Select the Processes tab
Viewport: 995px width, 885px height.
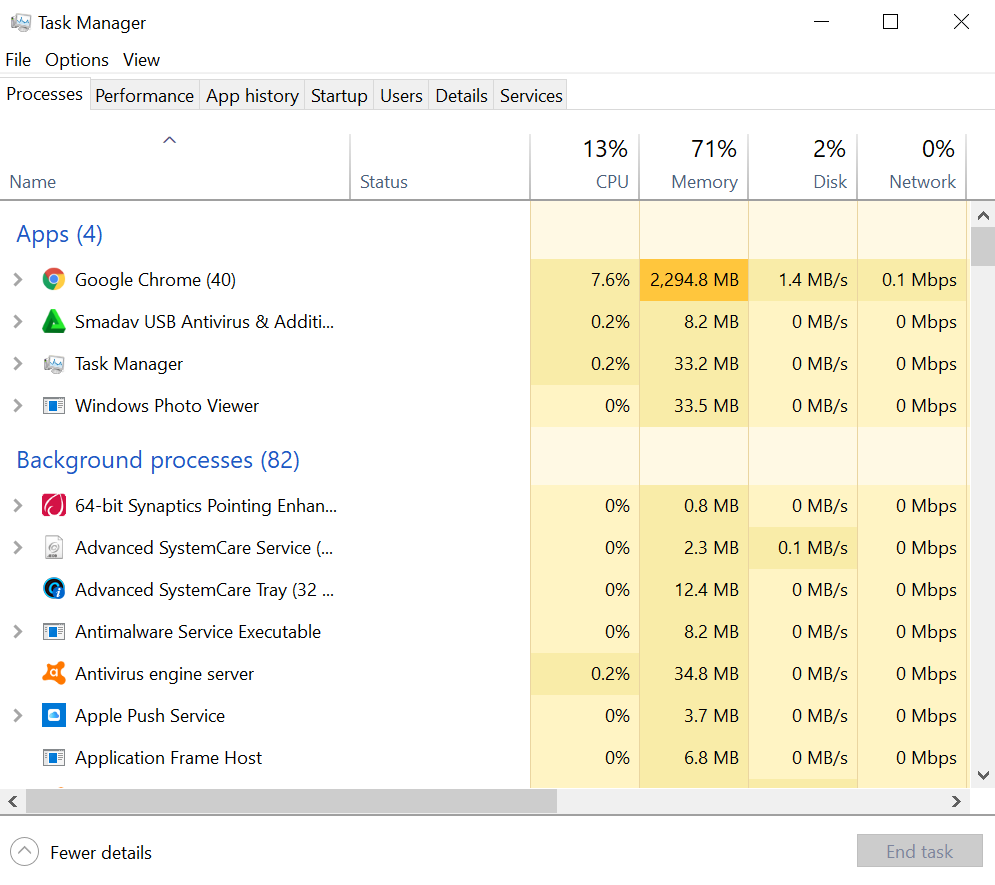point(44,94)
